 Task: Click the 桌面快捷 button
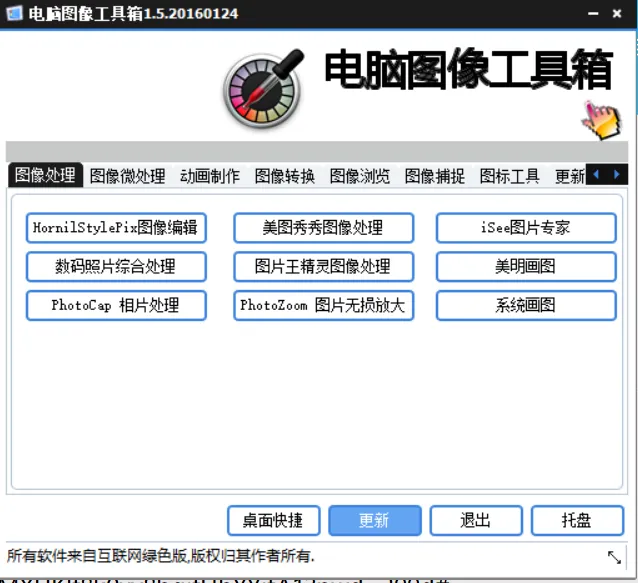click(273, 520)
